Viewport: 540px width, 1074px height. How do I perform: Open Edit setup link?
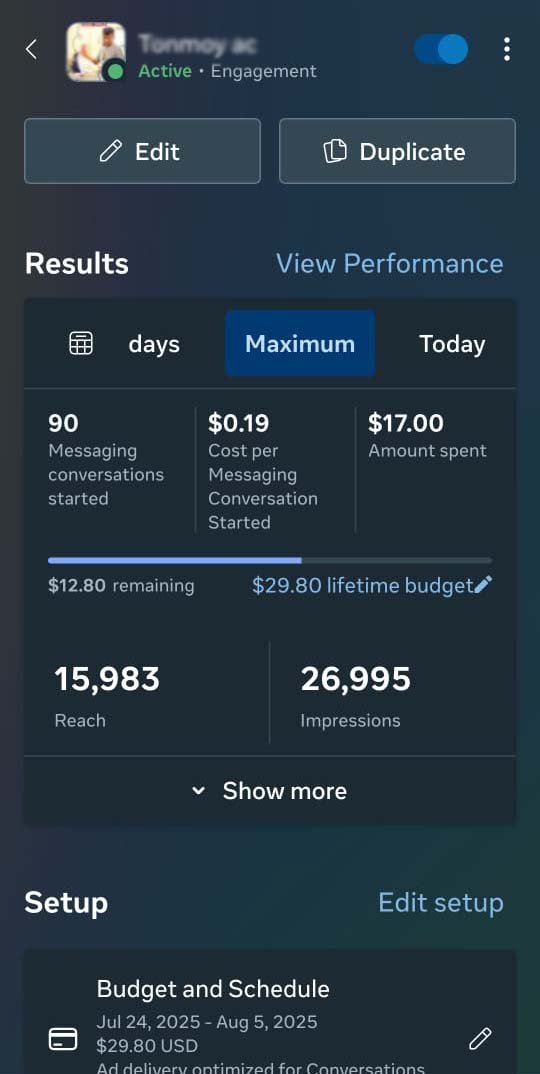point(441,903)
